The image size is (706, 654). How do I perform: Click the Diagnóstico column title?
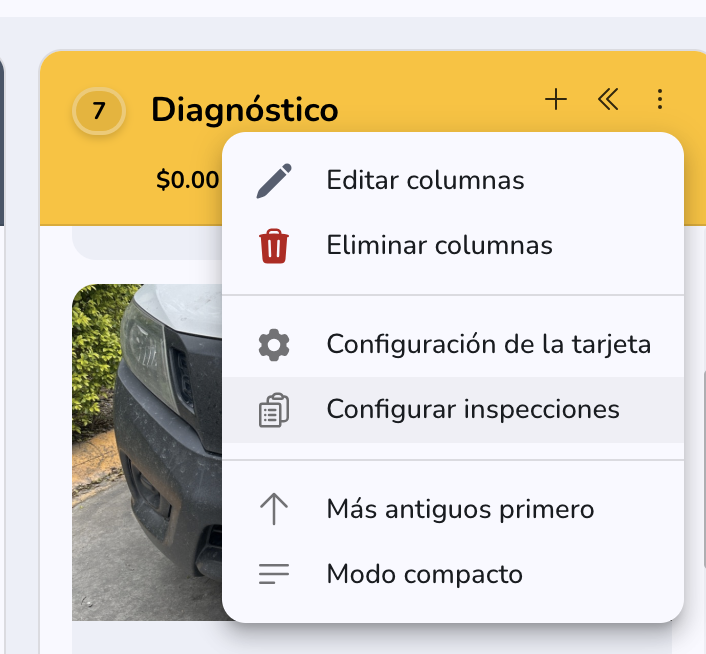click(244, 110)
